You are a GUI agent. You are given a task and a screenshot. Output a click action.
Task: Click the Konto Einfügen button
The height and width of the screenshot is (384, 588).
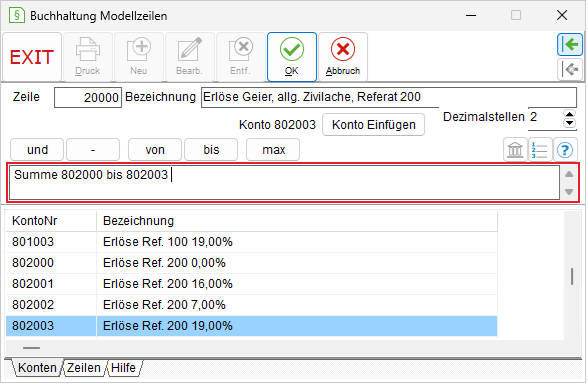point(374,124)
